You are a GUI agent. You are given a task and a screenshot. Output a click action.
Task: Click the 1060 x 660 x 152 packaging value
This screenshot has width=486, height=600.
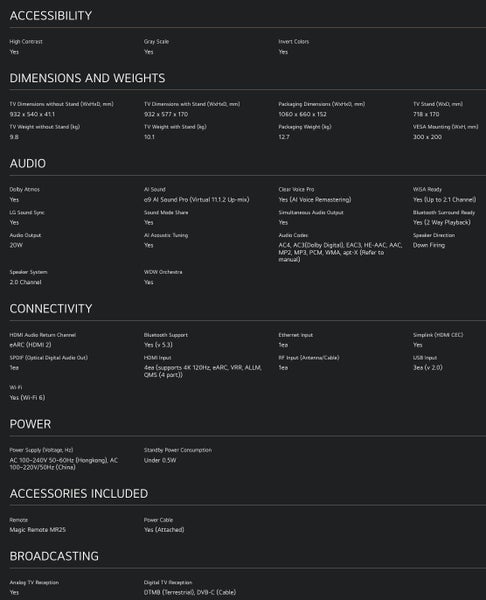tap(302, 114)
